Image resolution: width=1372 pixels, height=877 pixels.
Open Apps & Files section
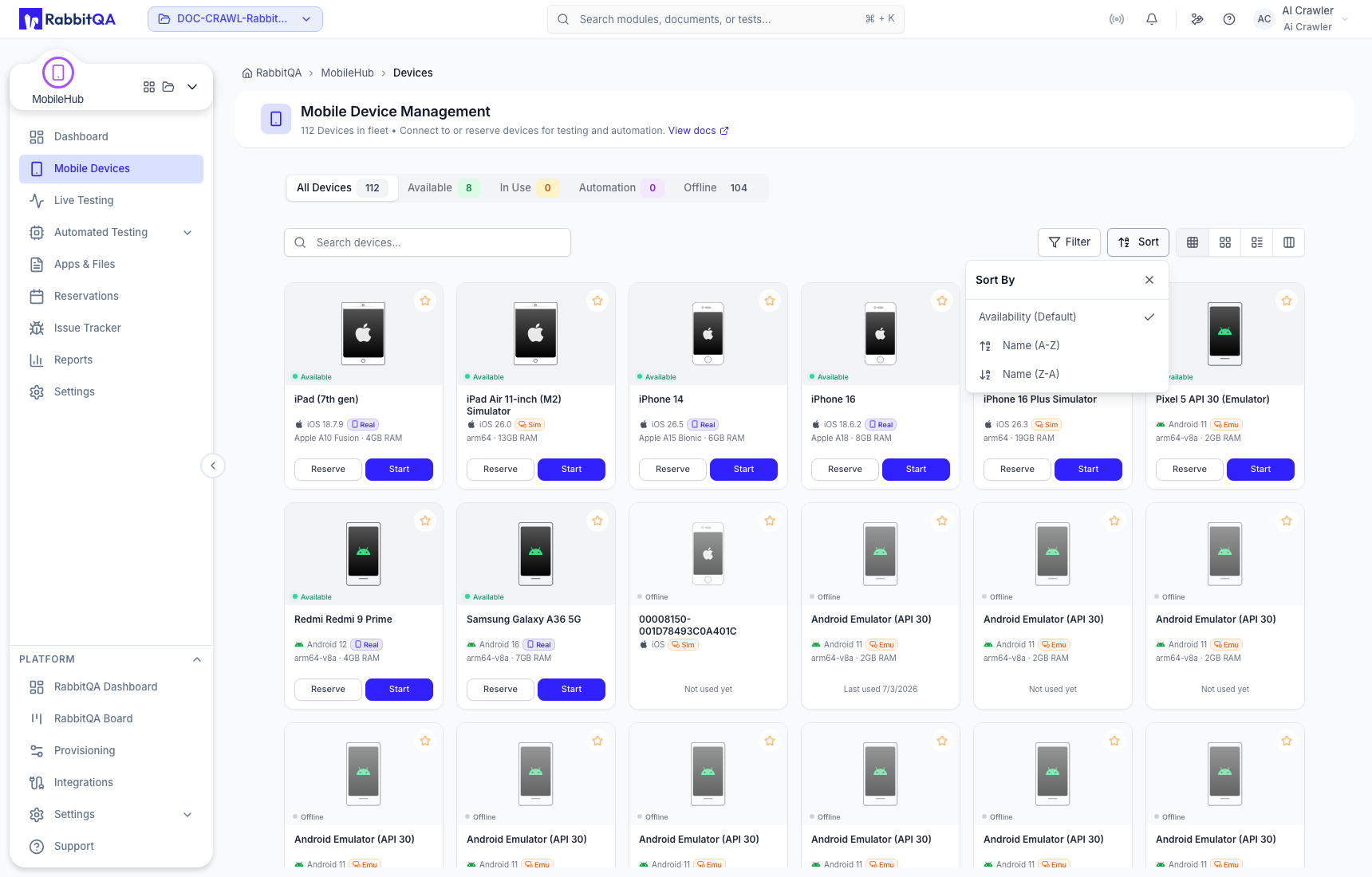(x=111, y=264)
